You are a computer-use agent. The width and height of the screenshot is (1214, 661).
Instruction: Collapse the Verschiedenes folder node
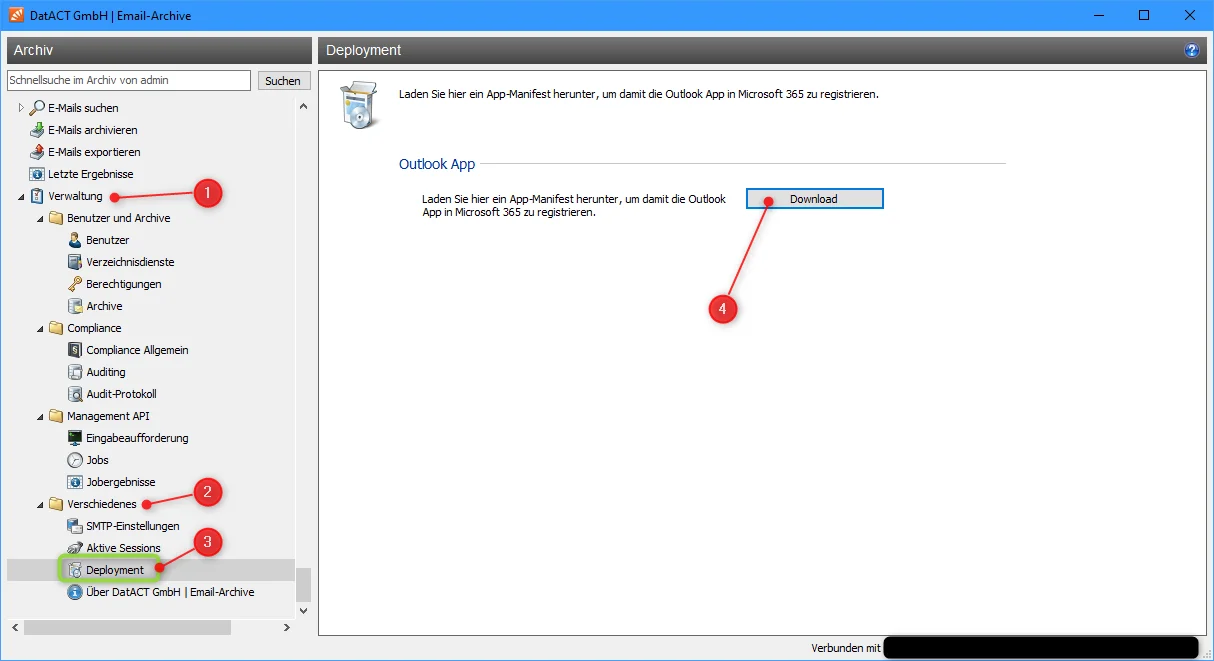(40, 505)
